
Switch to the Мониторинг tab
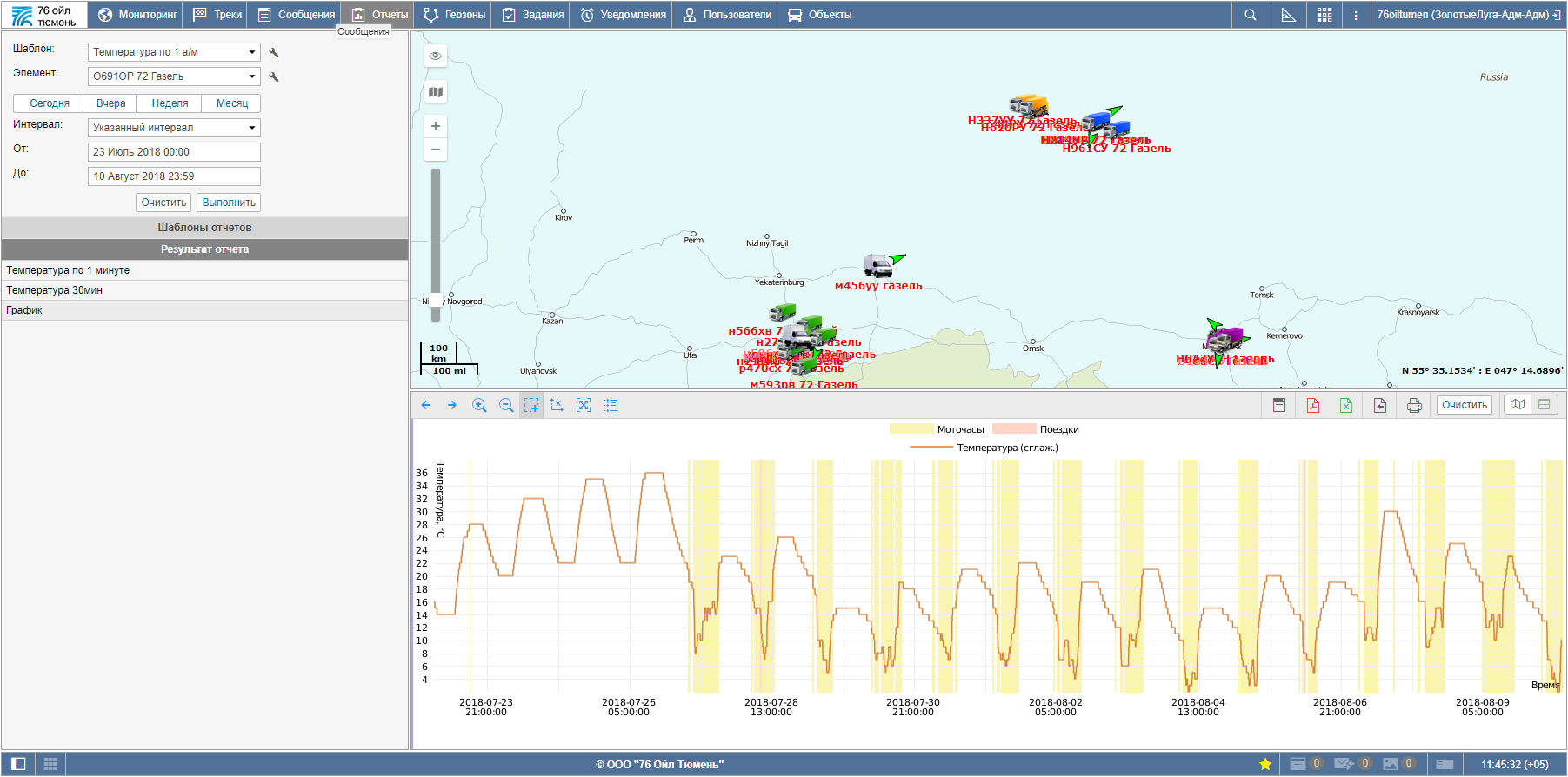click(x=138, y=15)
